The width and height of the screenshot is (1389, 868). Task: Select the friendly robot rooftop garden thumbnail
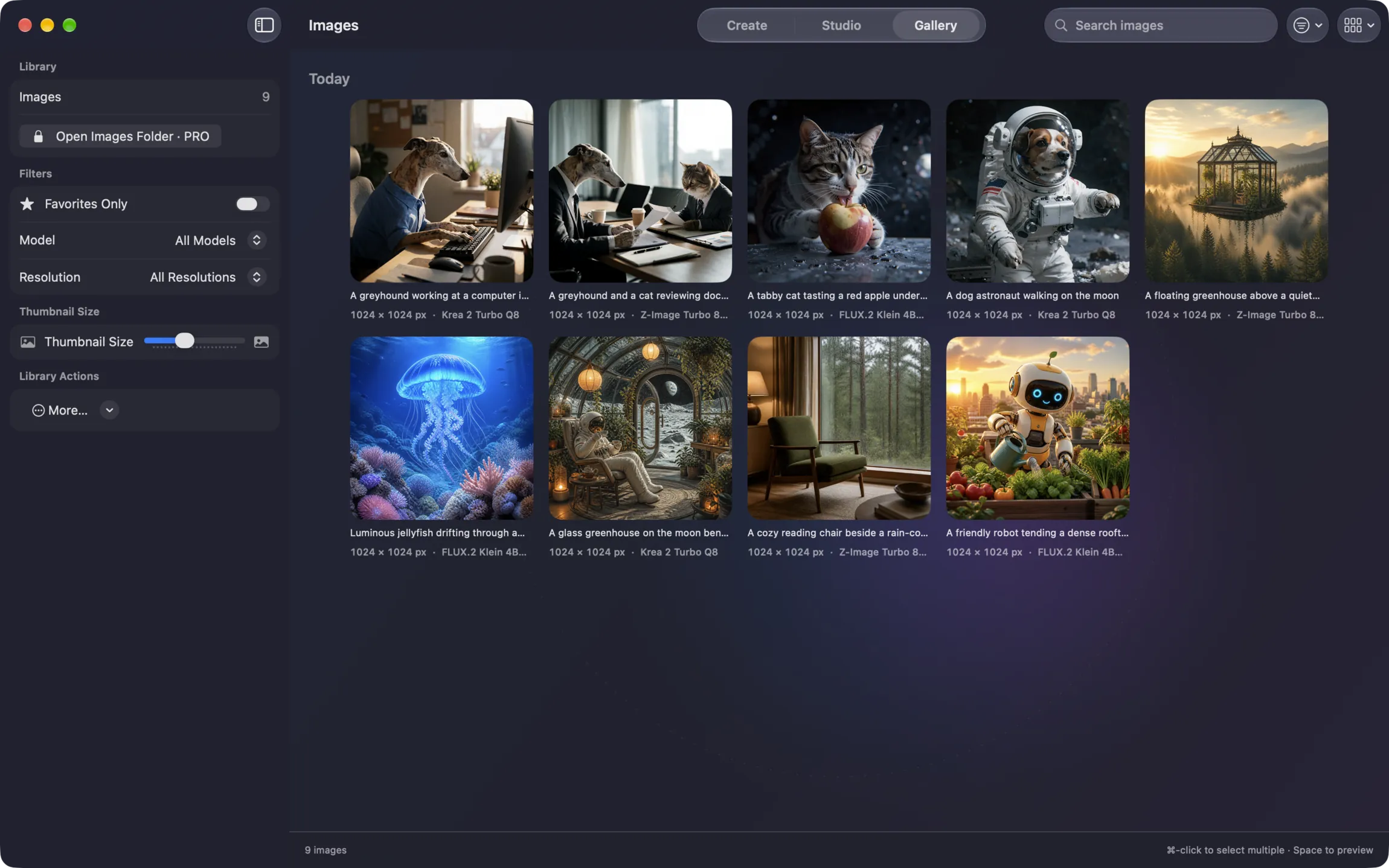(1038, 428)
